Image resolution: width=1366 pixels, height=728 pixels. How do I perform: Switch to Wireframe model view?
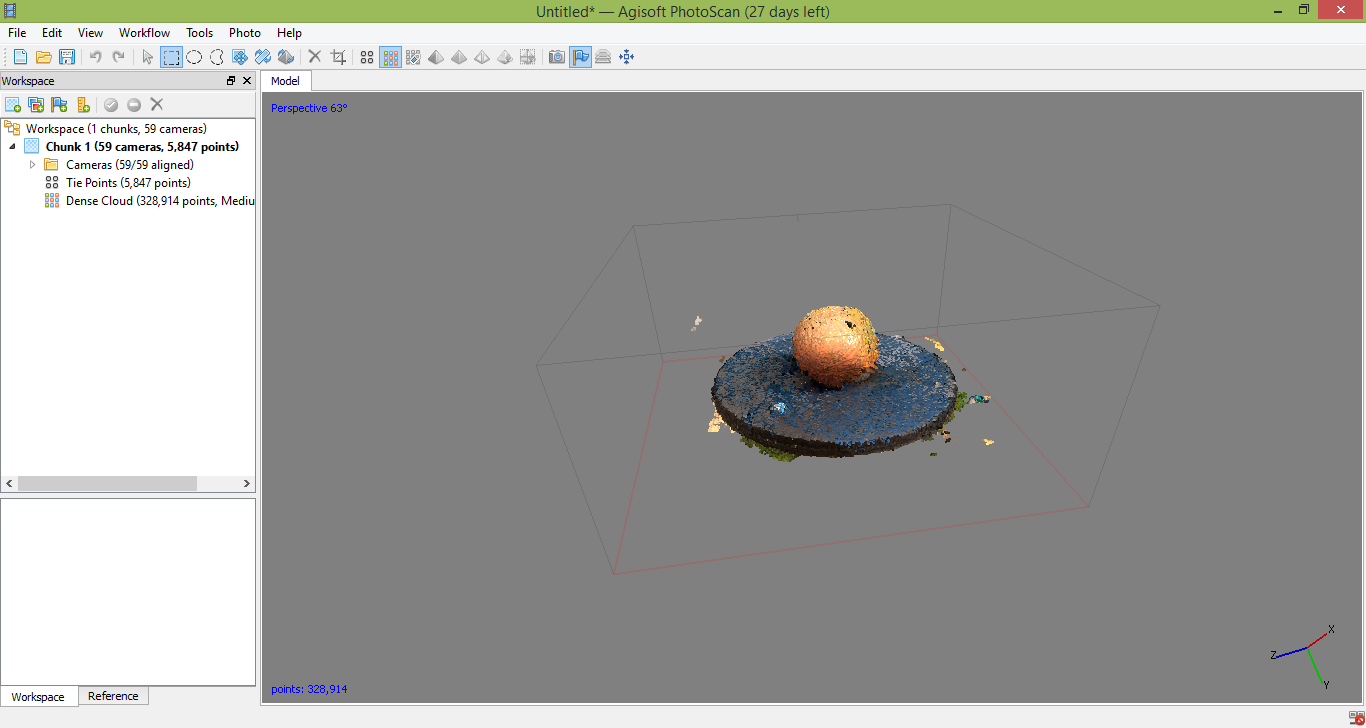(482, 57)
